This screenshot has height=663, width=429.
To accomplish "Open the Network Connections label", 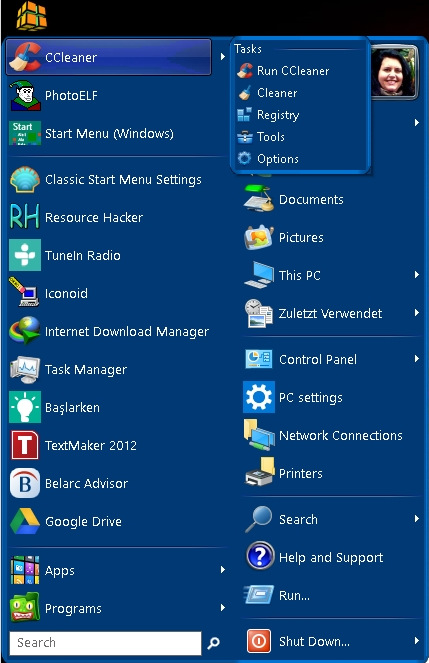I will pyautogui.click(x=341, y=436).
